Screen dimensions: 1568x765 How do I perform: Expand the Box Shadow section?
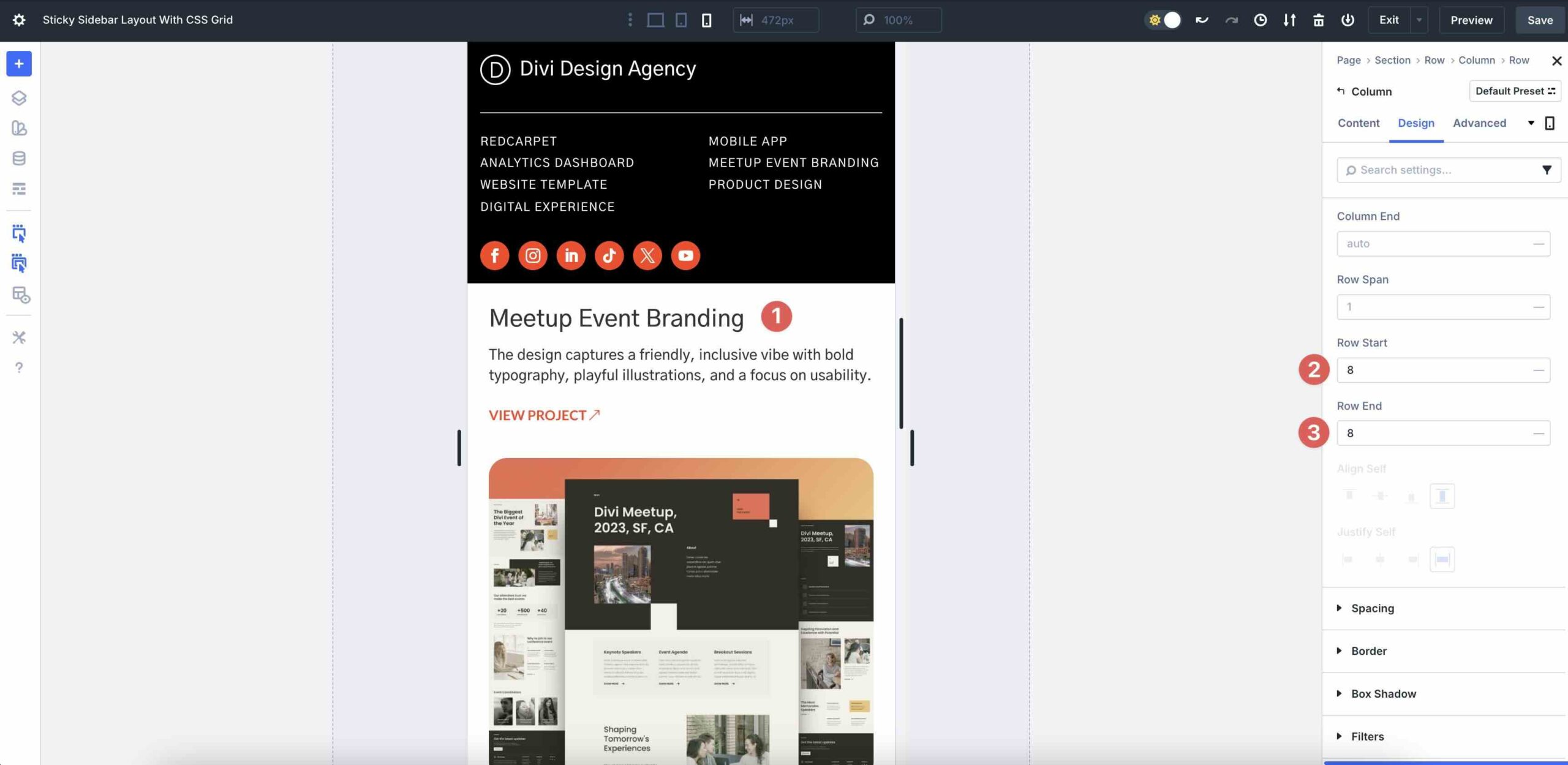coord(1384,693)
